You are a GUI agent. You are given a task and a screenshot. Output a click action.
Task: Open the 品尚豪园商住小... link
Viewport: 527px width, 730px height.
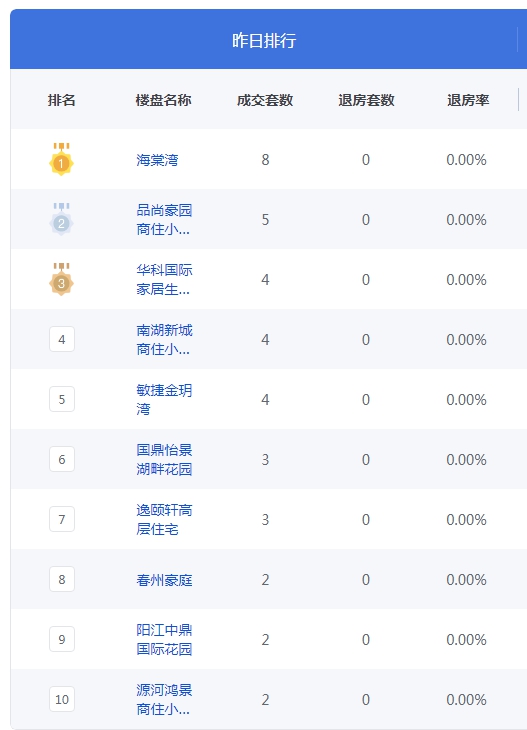click(x=164, y=220)
